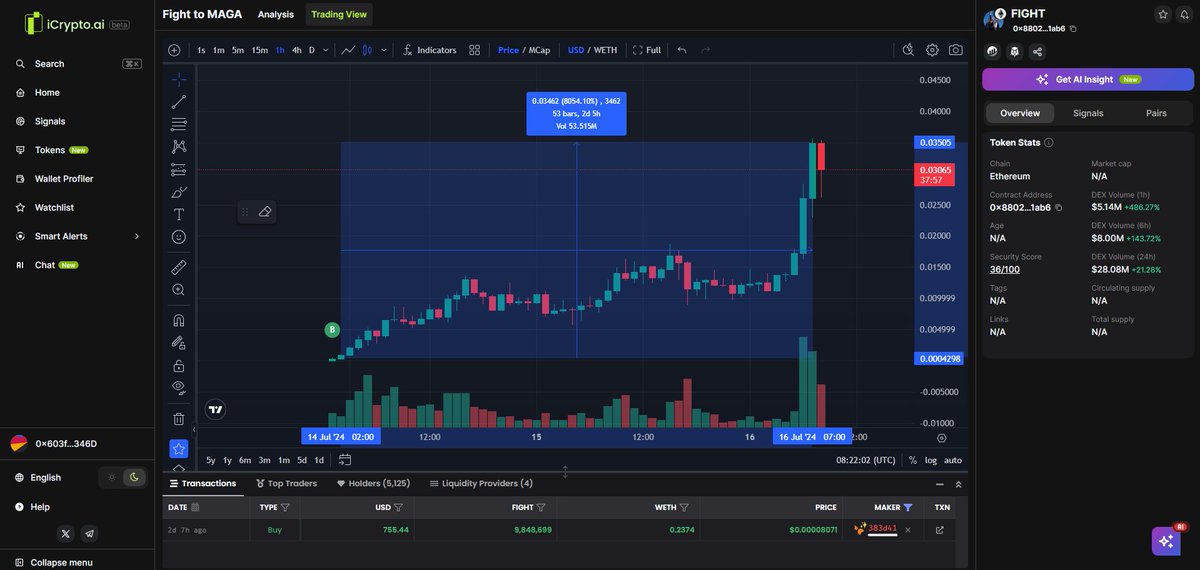The width and height of the screenshot is (1200, 570).
Task: Open quick search in chart toolbar
Action: click(908, 50)
